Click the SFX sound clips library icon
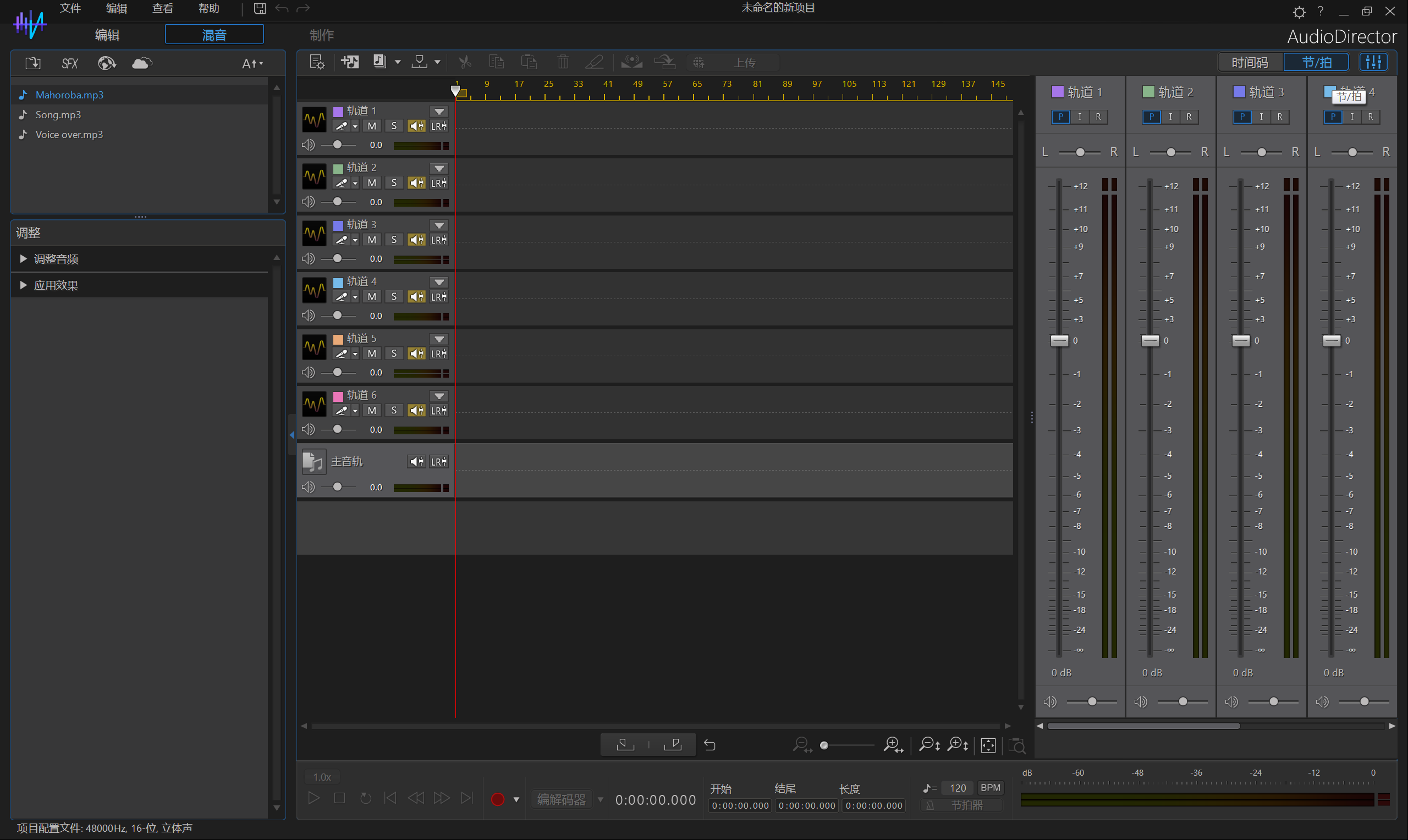Image resolution: width=1408 pixels, height=840 pixels. (70, 63)
